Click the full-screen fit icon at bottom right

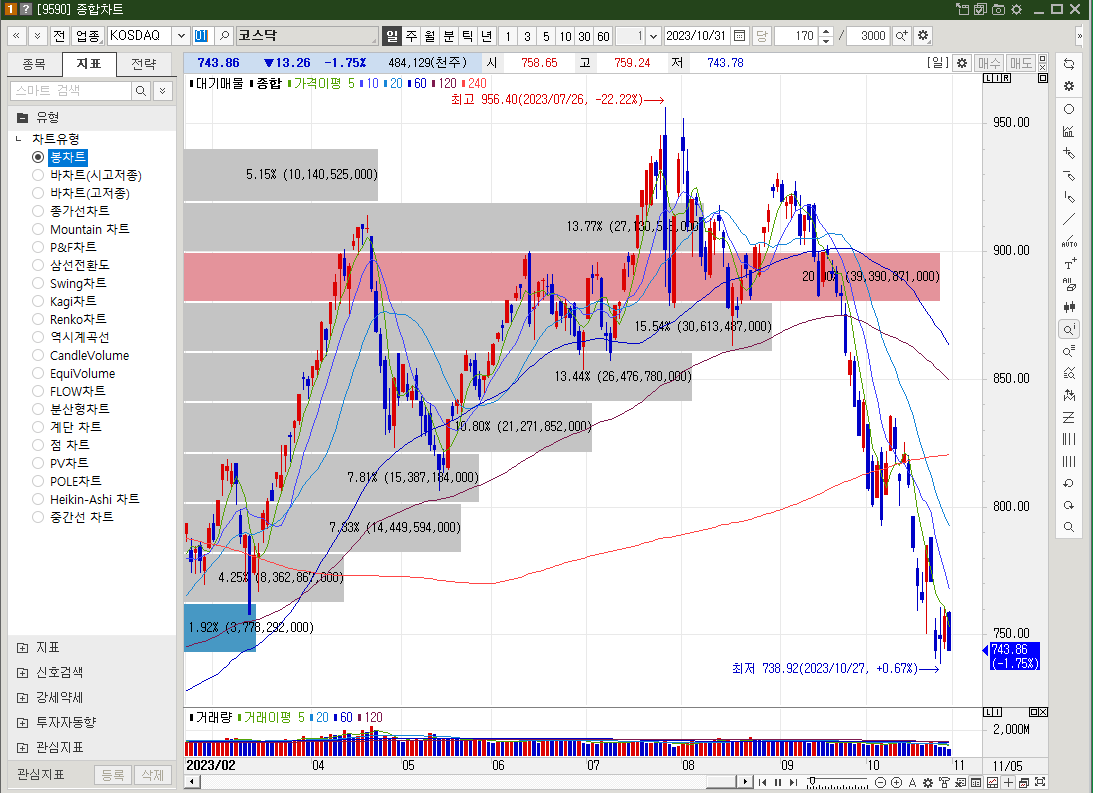(x=1040, y=783)
